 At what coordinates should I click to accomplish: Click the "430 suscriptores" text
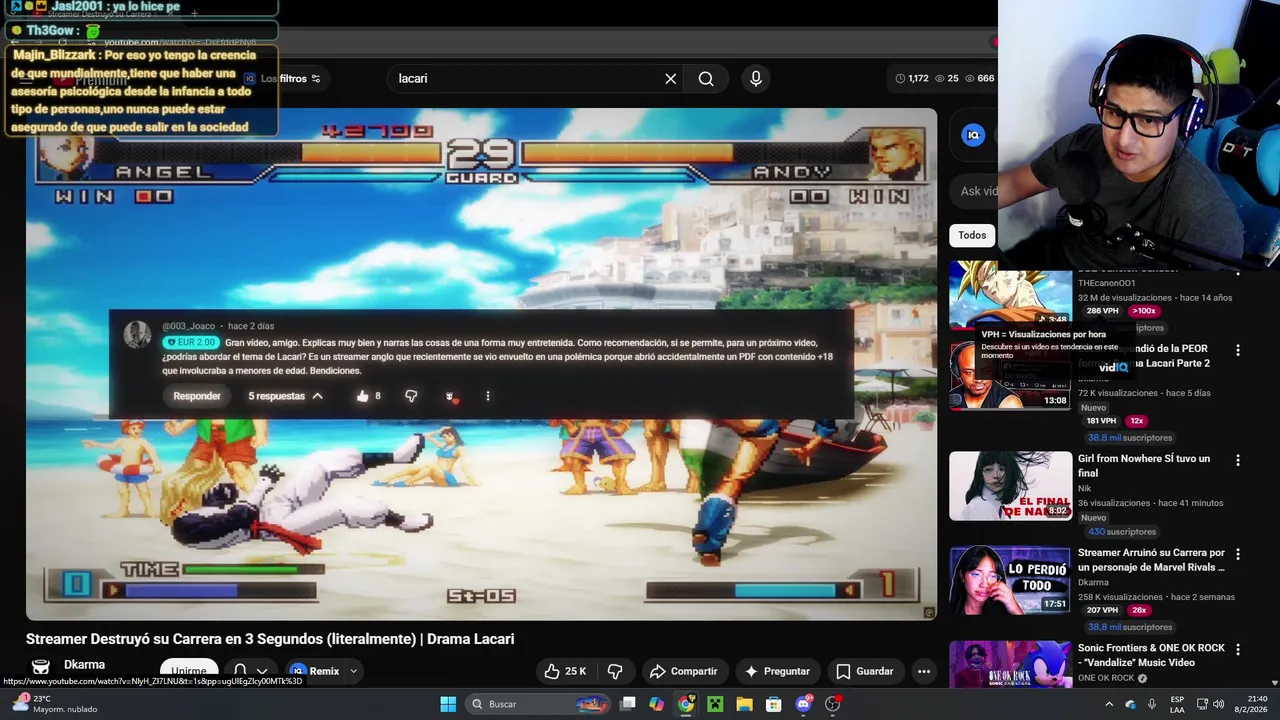[1122, 532]
